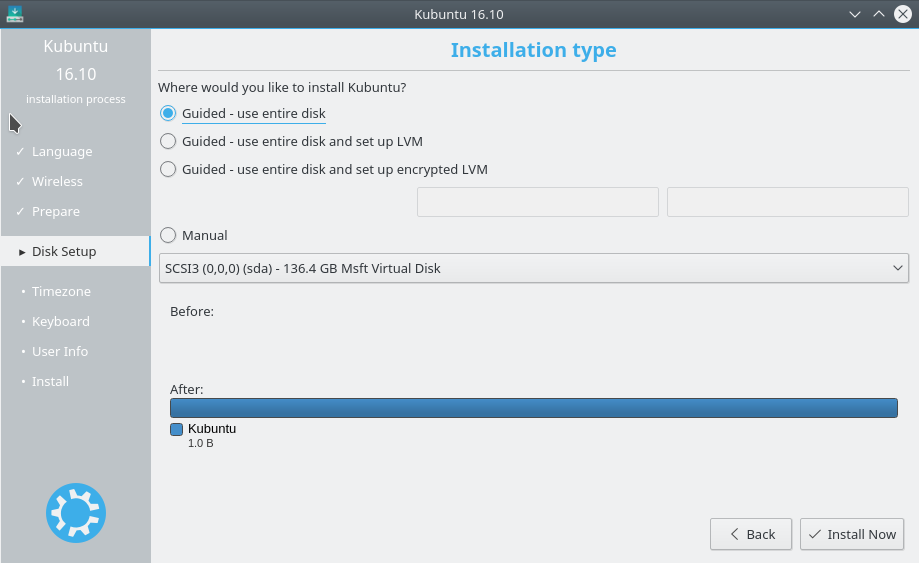The image size is (919, 563).
Task: Choose the Manual partitioning radio button
Action: tap(194, 236)
